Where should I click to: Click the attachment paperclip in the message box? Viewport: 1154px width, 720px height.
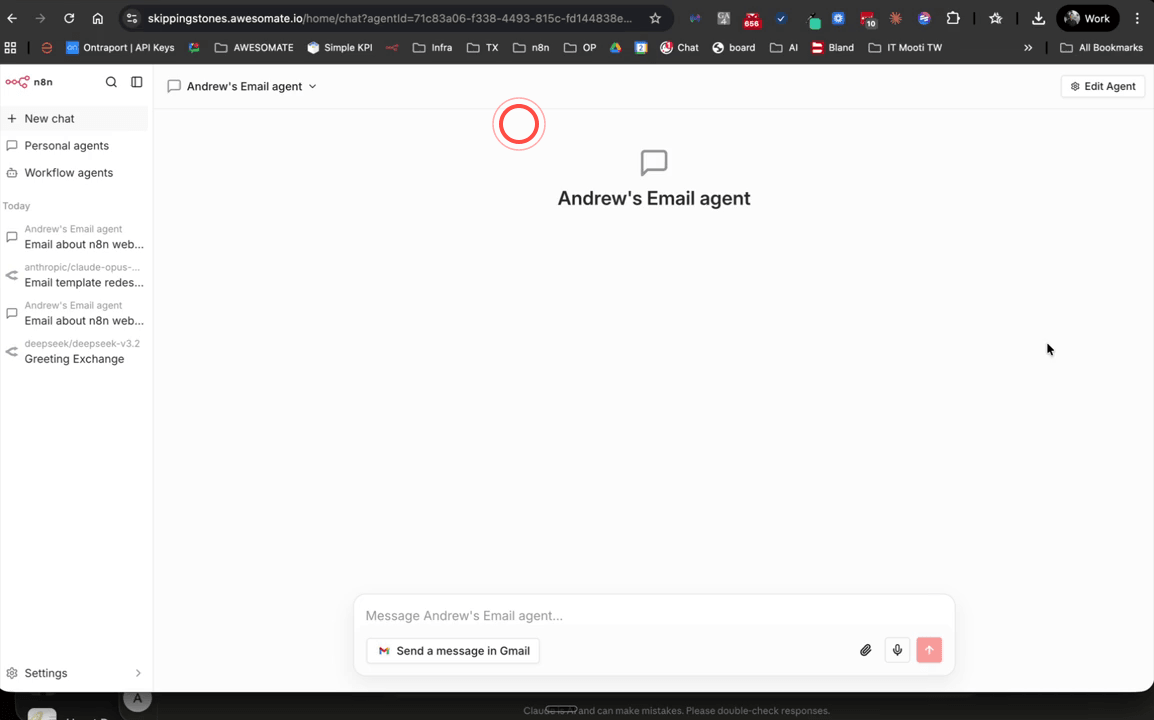pos(865,650)
